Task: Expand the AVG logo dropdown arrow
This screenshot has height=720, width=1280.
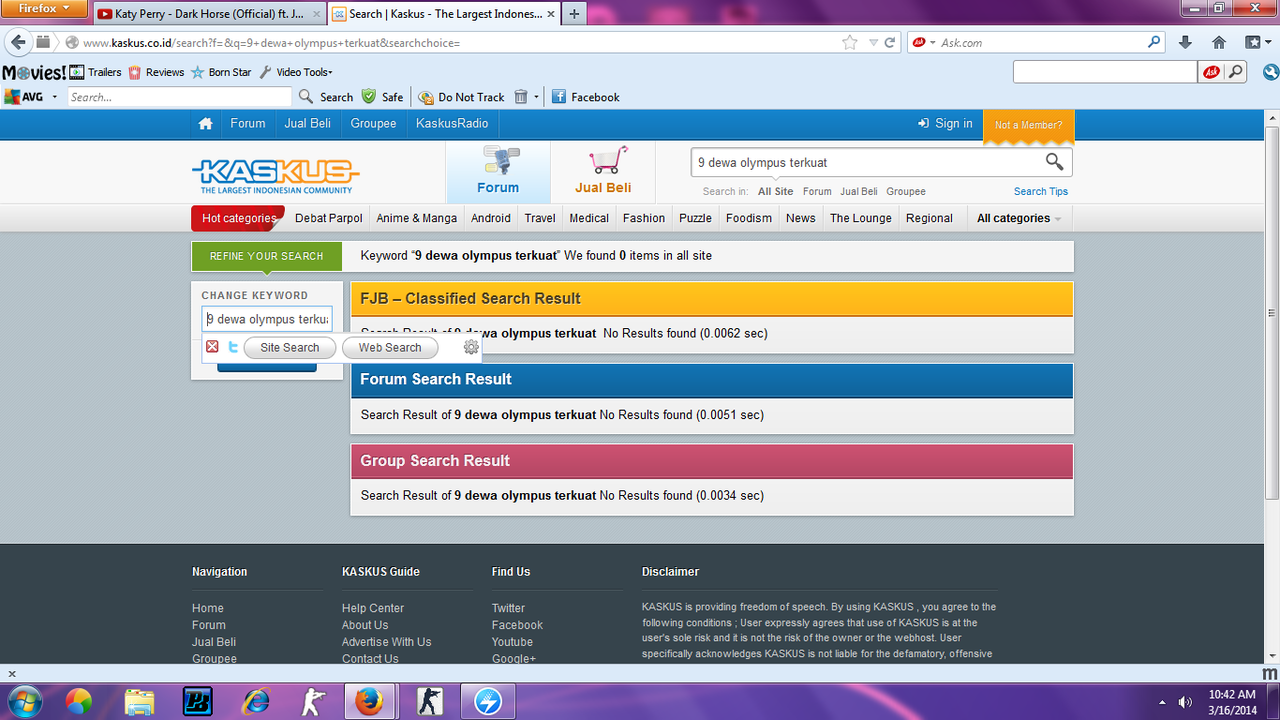Action: 55,97
